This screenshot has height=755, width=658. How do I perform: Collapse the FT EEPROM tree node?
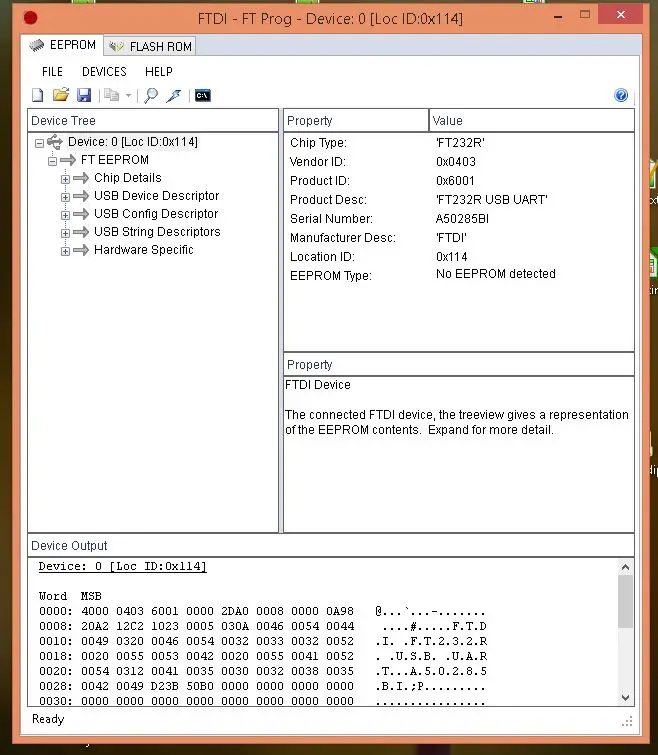tap(52, 161)
